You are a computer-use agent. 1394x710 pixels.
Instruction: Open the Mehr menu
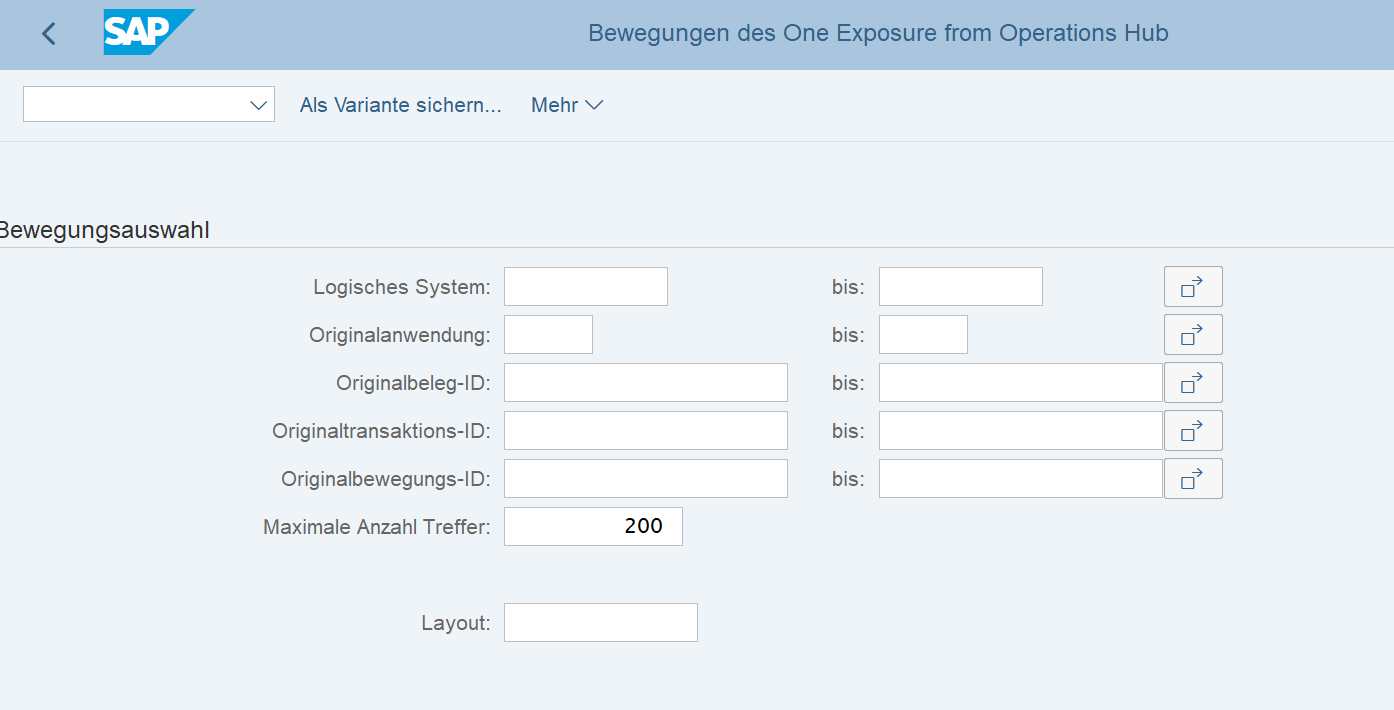coord(566,105)
